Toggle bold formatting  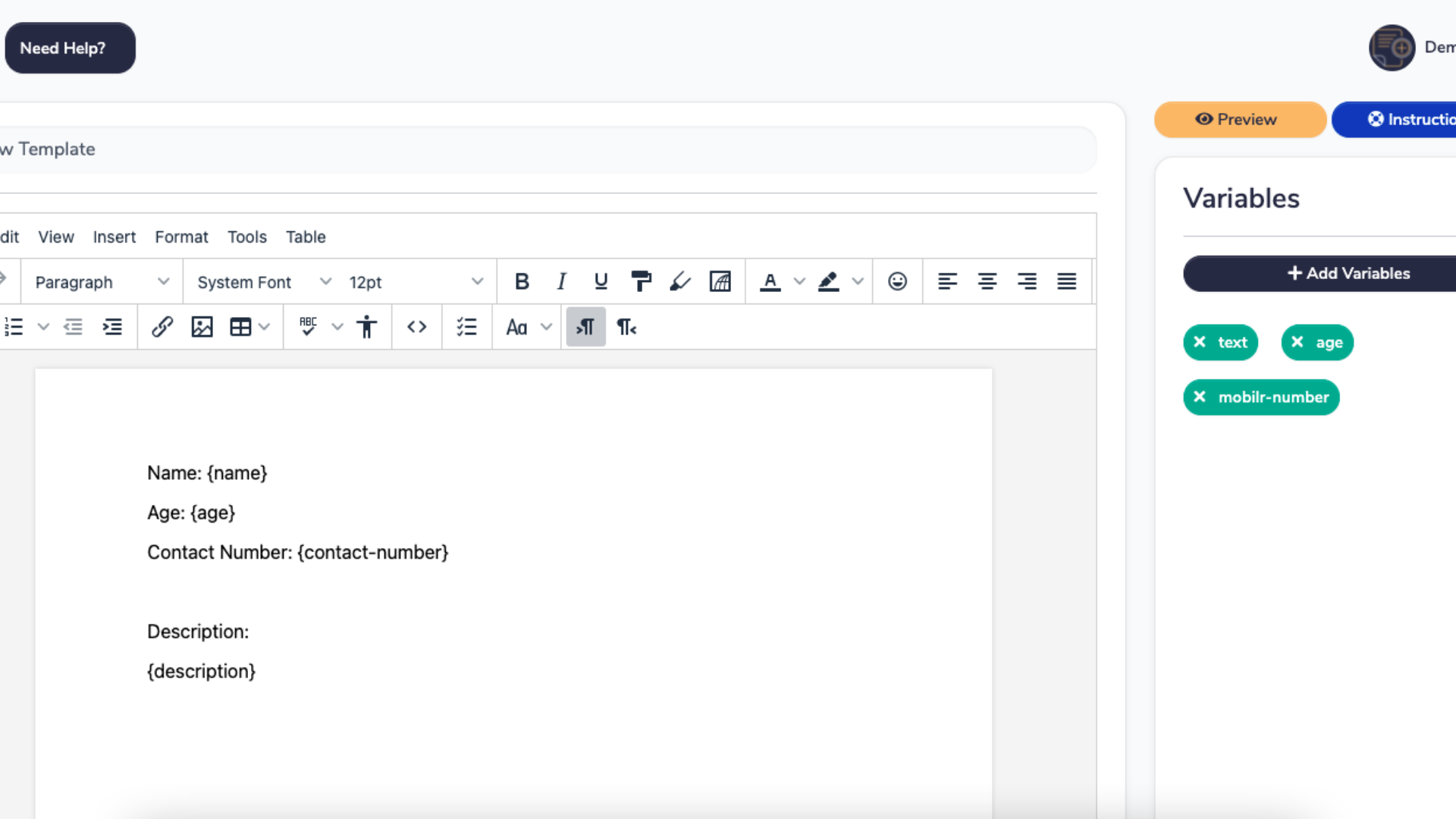[522, 282]
